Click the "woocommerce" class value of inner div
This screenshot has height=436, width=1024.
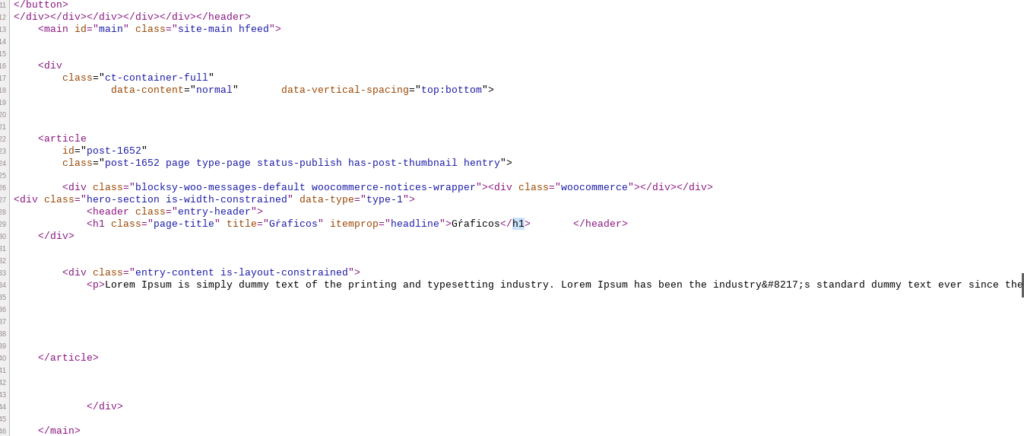pyautogui.click(x=597, y=187)
